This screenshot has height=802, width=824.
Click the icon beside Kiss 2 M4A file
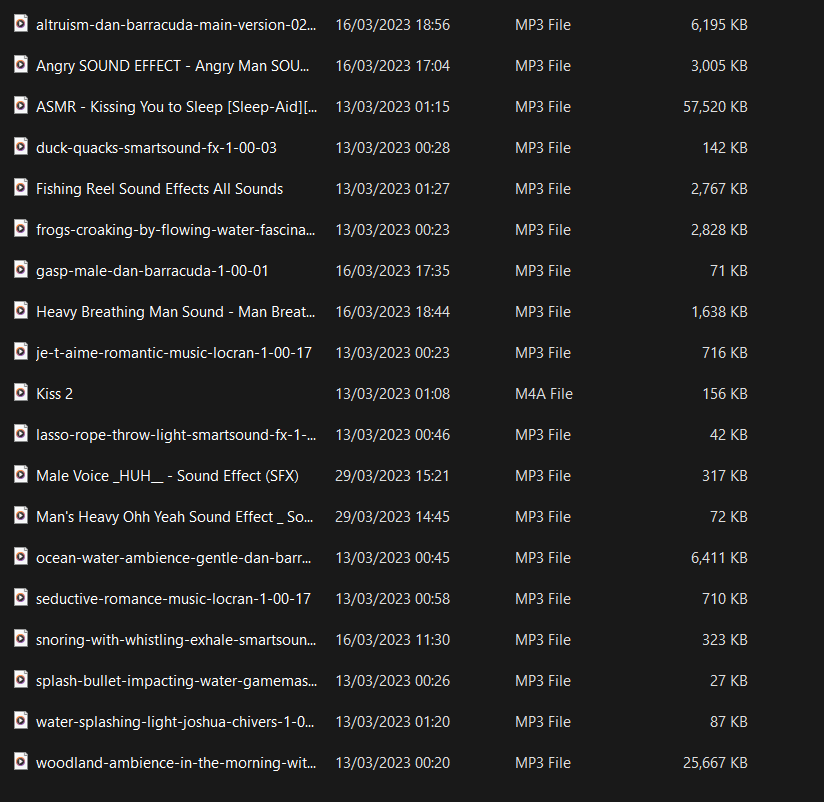click(x=20, y=393)
